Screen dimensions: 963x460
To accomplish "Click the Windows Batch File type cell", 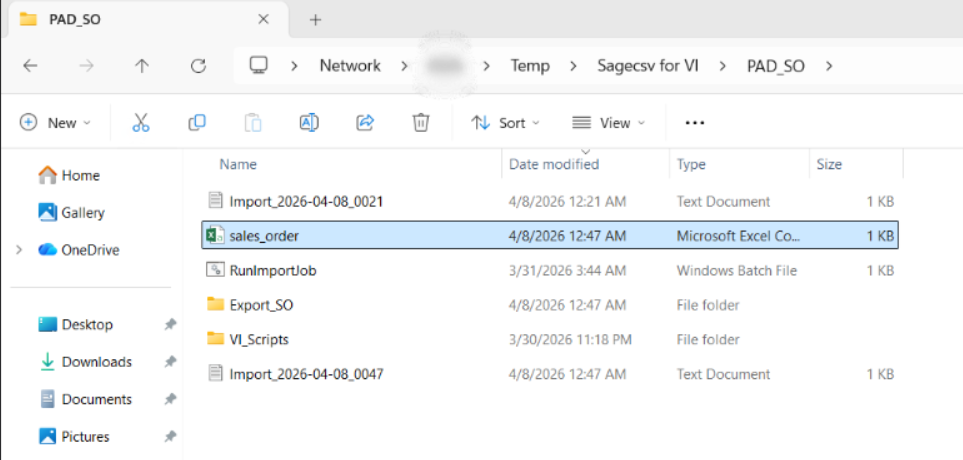I will pos(736,270).
